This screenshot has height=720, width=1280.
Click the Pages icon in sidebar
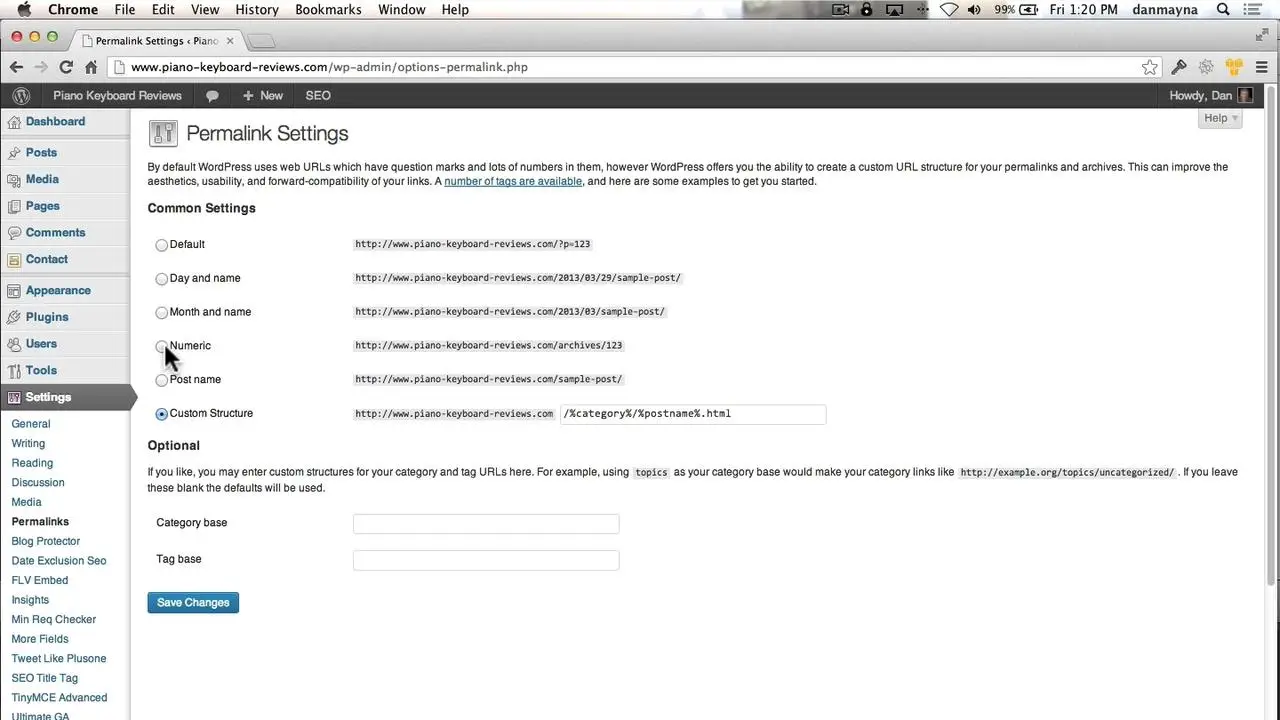coord(14,206)
